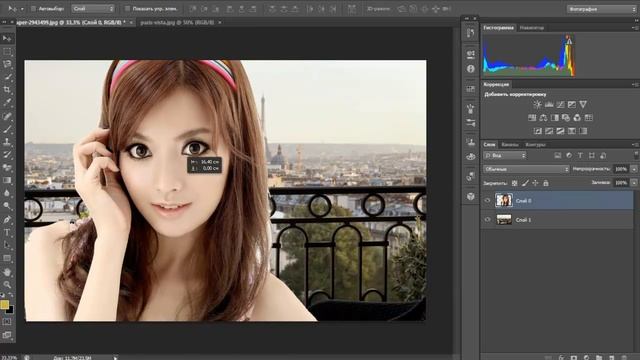This screenshot has width=640, height=360.
Task: Toggle Показать упр. элем. checkbox
Action: tap(127, 9)
